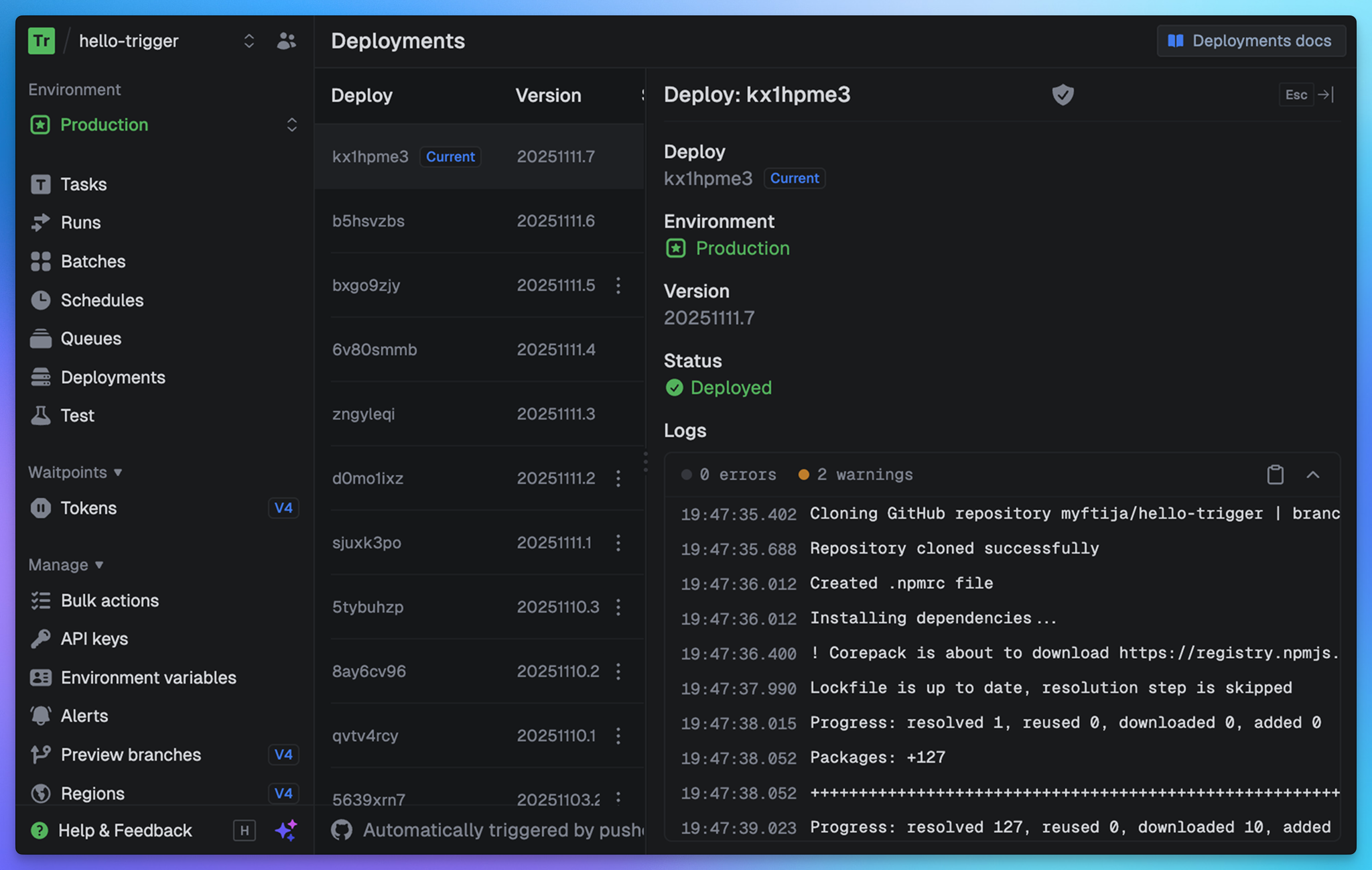
Task: Close the deploy panel with the Esc button
Action: [1296, 95]
